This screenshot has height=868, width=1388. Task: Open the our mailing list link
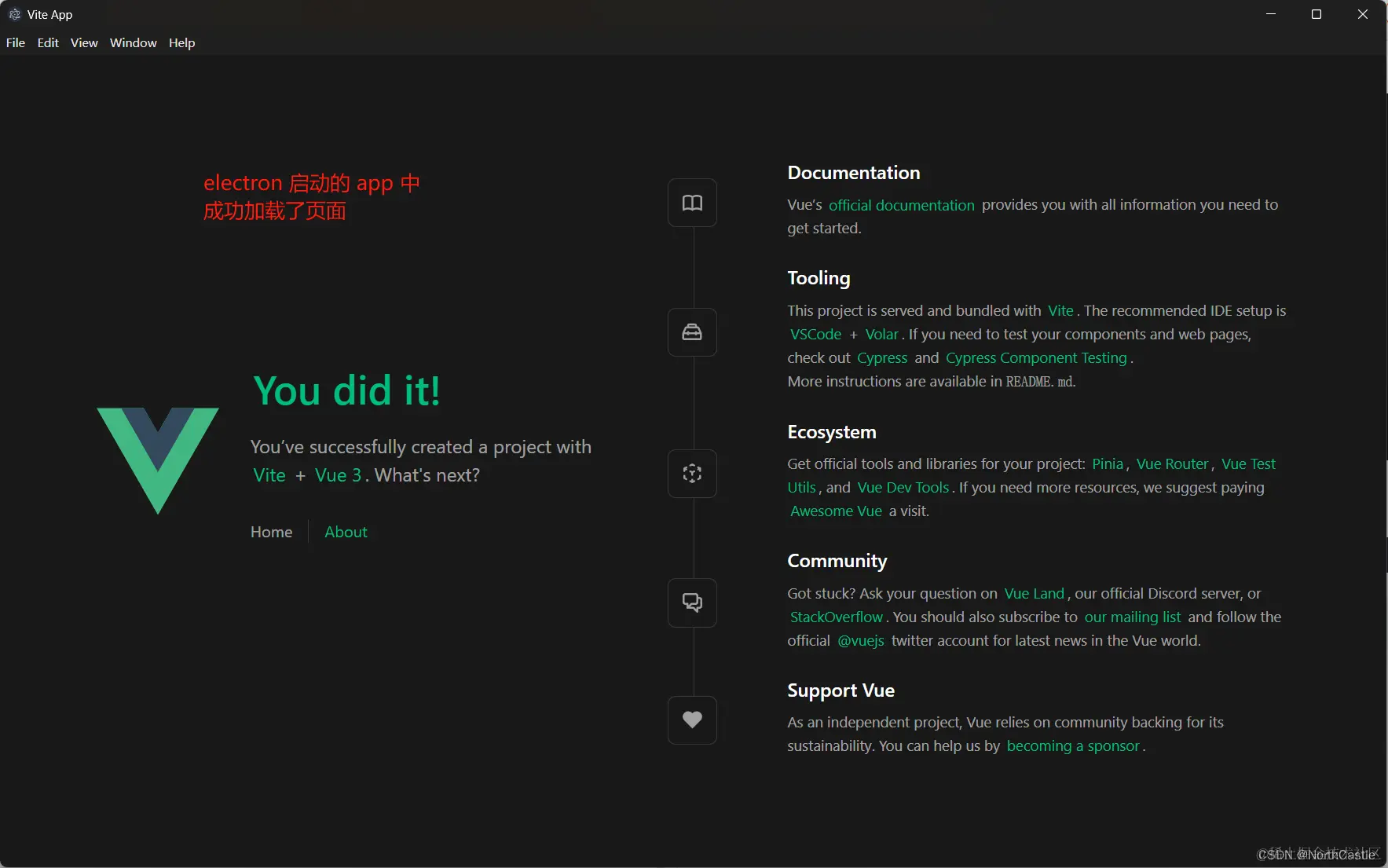pyautogui.click(x=1133, y=617)
